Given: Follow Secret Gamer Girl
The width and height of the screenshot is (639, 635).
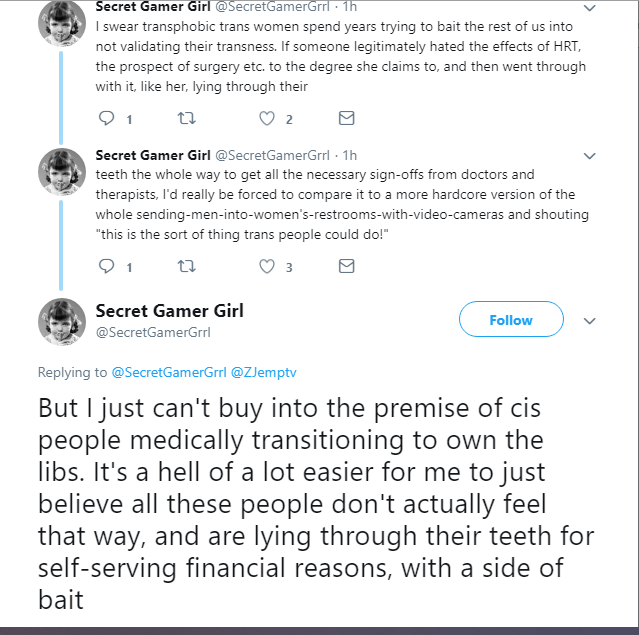Looking at the screenshot, I should point(511,319).
